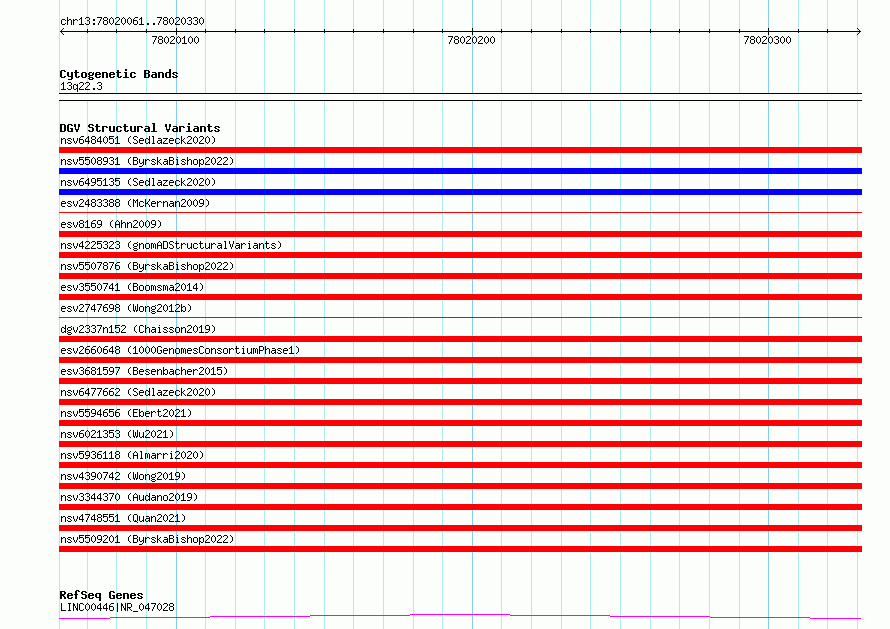Click the 78020100 ruler position label
Screen dimensions: 890x629
pyautogui.click(x=175, y=40)
